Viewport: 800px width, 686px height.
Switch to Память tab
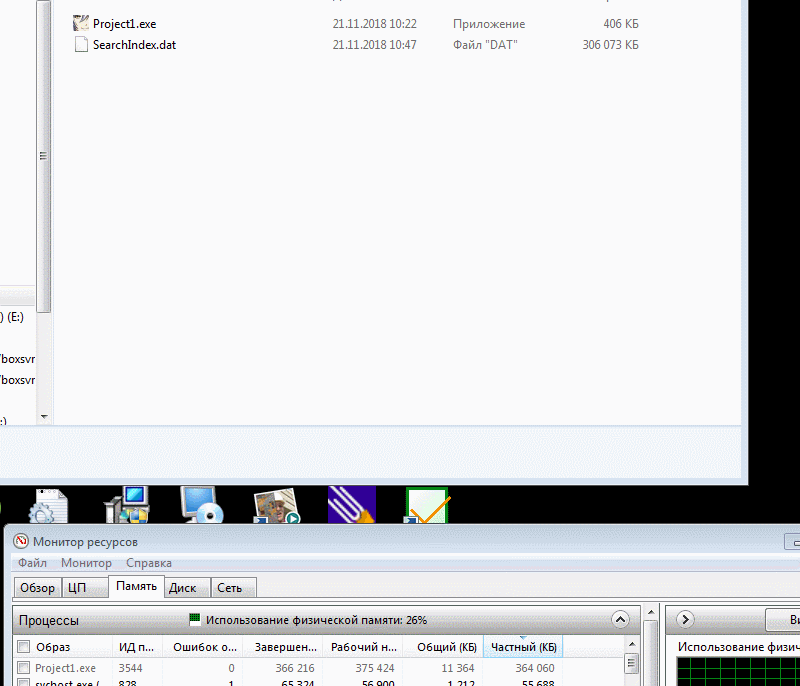pyautogui.click(x=136, y=586)
